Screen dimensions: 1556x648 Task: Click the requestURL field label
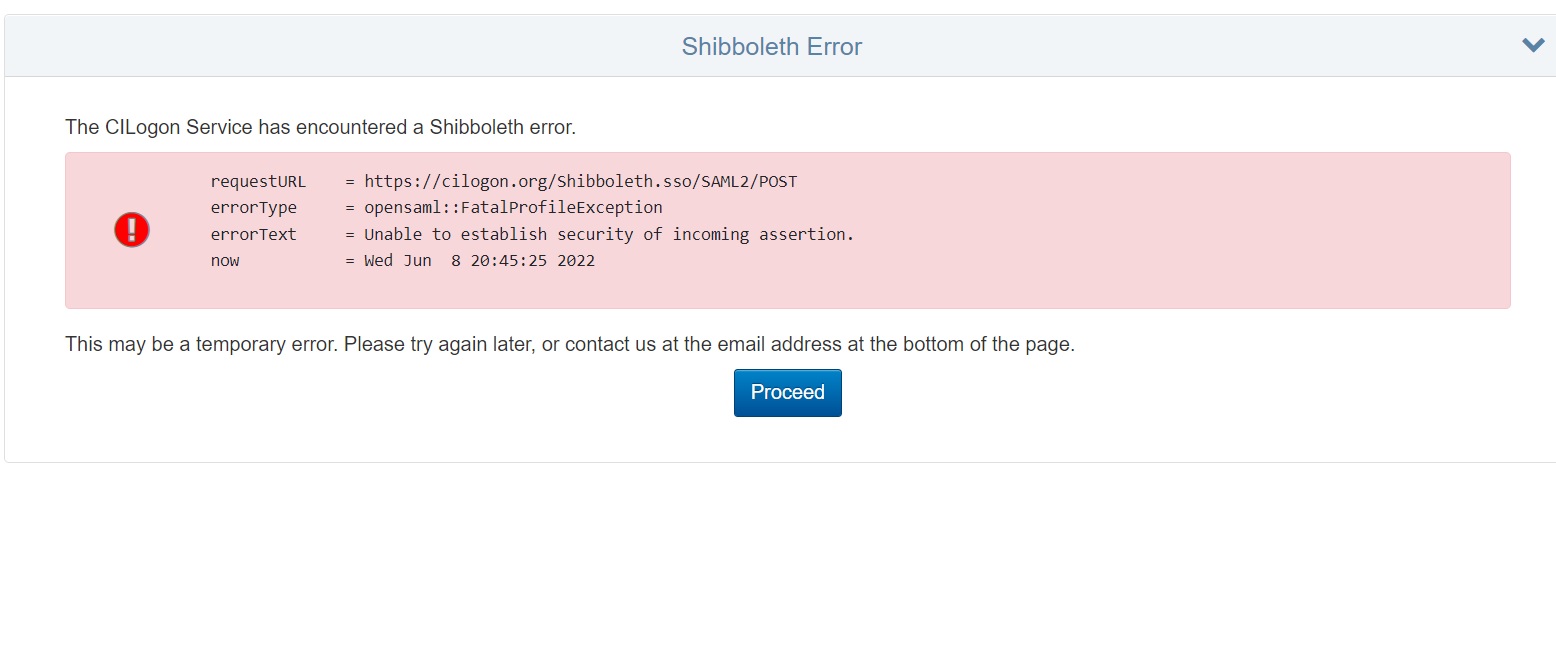point(258,182)
